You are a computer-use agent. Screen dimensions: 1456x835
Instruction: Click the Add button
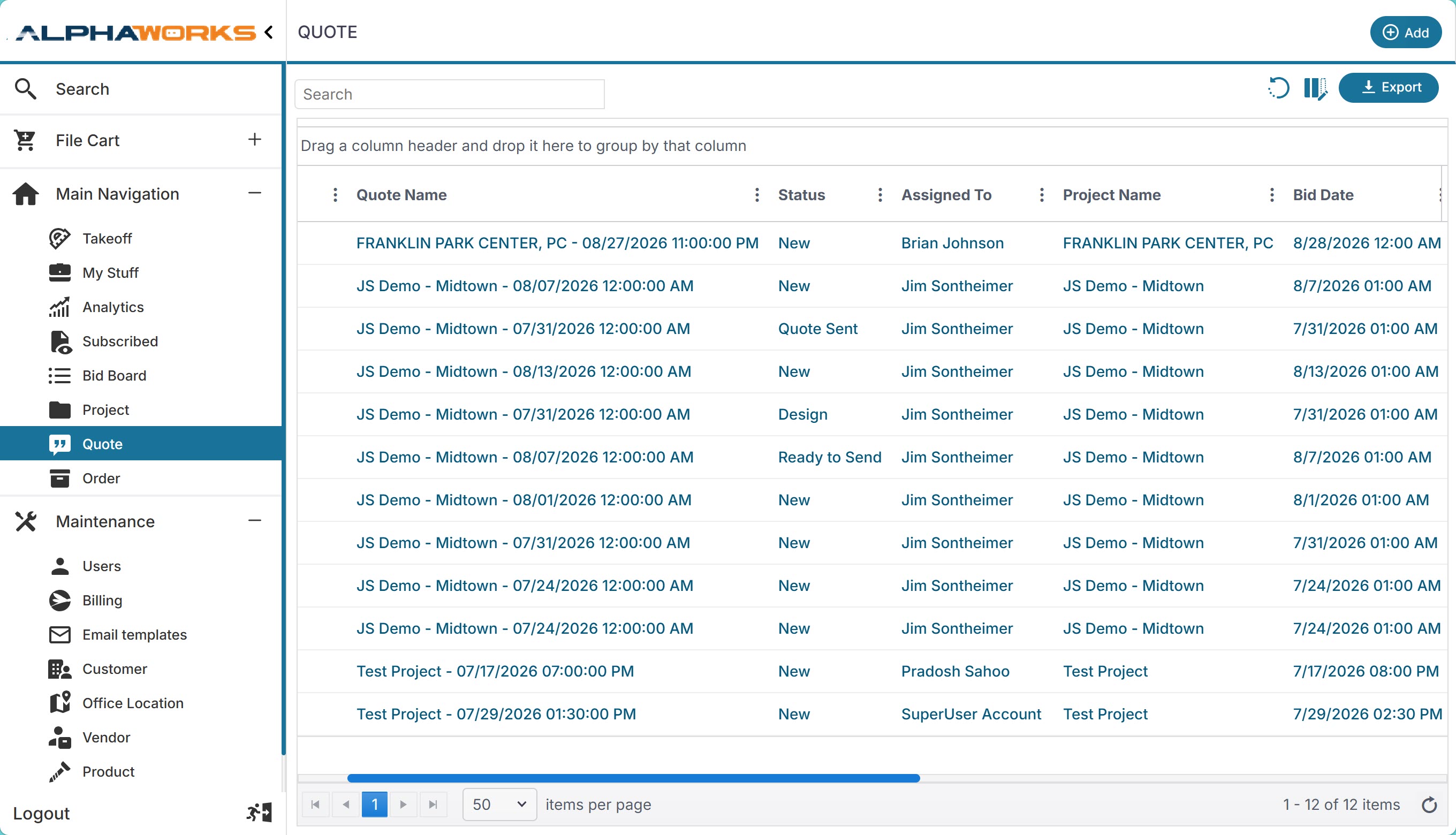tap(1406, 33)
